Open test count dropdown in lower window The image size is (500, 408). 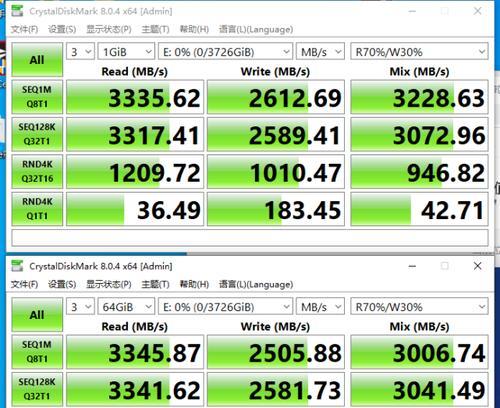tap(80, 307)
